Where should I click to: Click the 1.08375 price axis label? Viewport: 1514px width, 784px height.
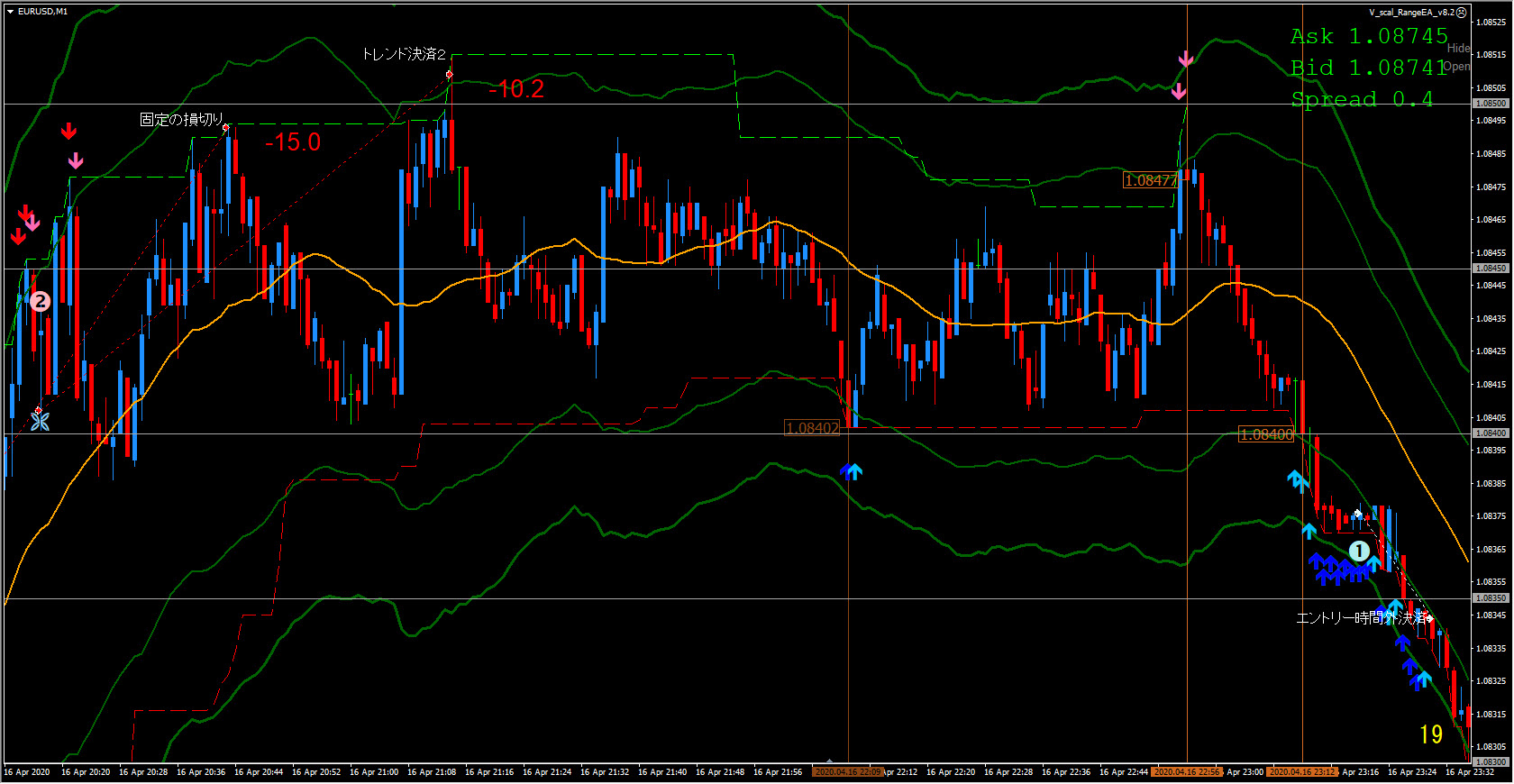[1492, 516]
